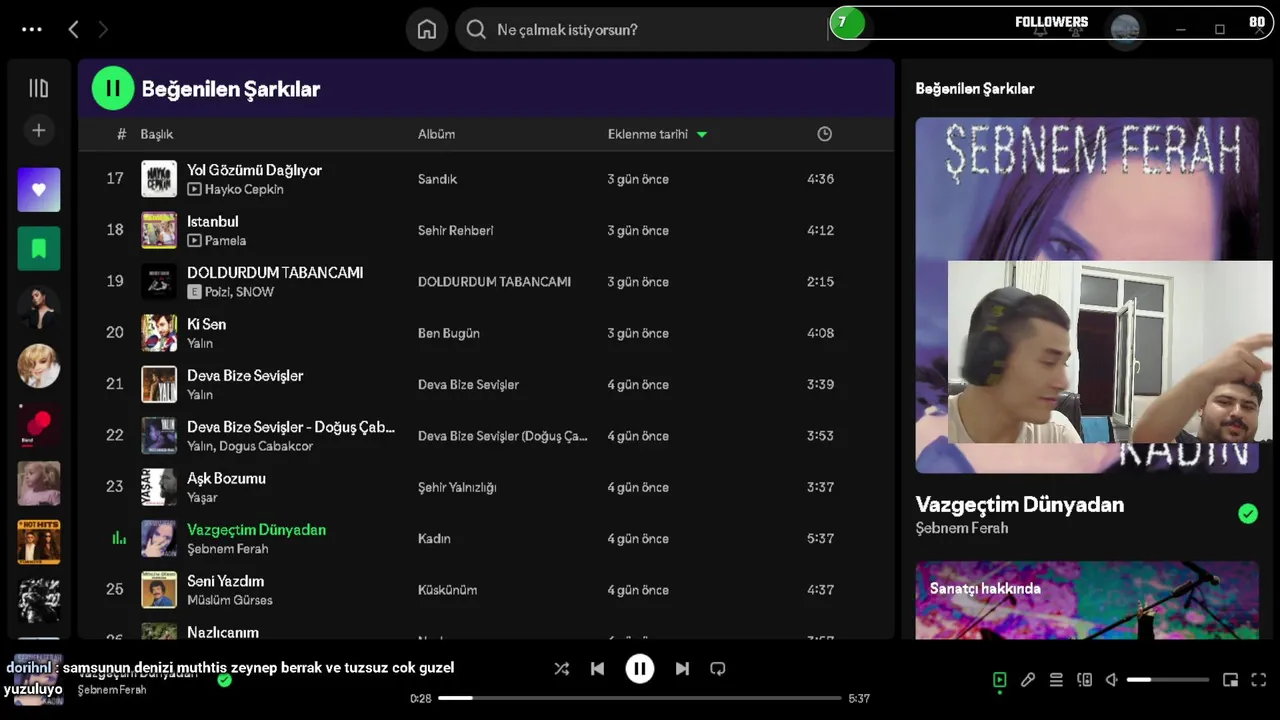Sort by Albüm column header
The image size is (1280, 720).
tap(436, 134)
